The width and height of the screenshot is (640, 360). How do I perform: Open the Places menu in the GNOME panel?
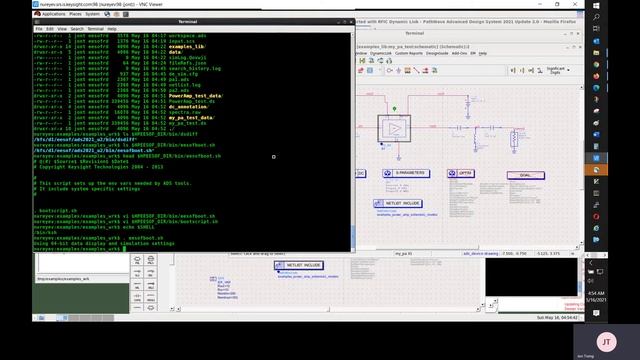(x=75, y=14)
